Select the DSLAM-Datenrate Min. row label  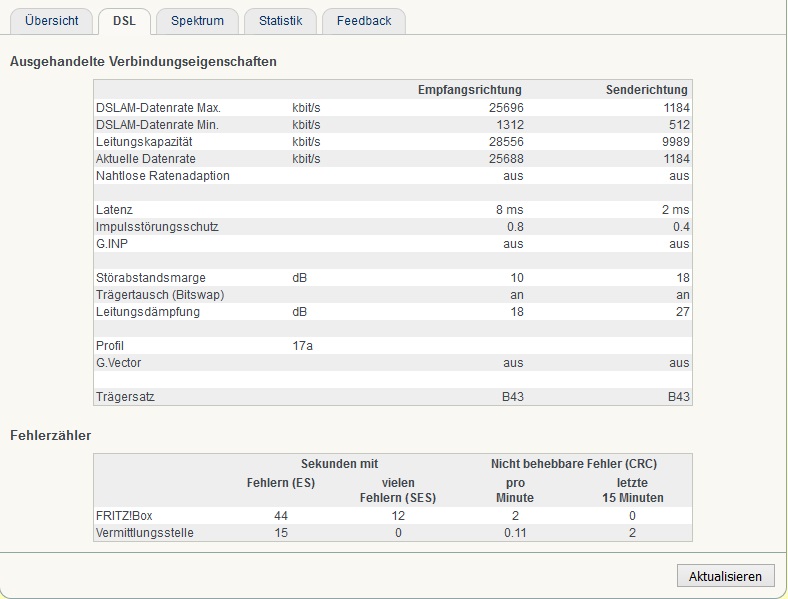(157, 125)
